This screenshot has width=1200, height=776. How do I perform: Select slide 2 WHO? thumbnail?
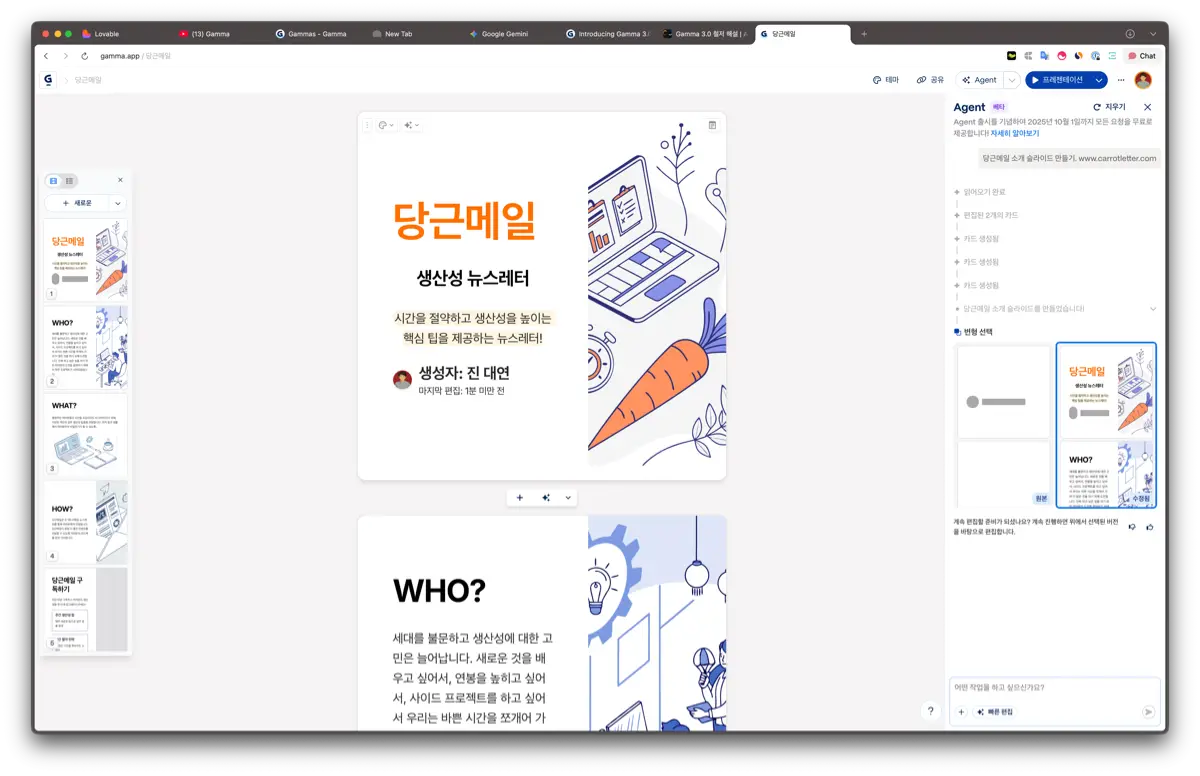click(x=86, y=346)
